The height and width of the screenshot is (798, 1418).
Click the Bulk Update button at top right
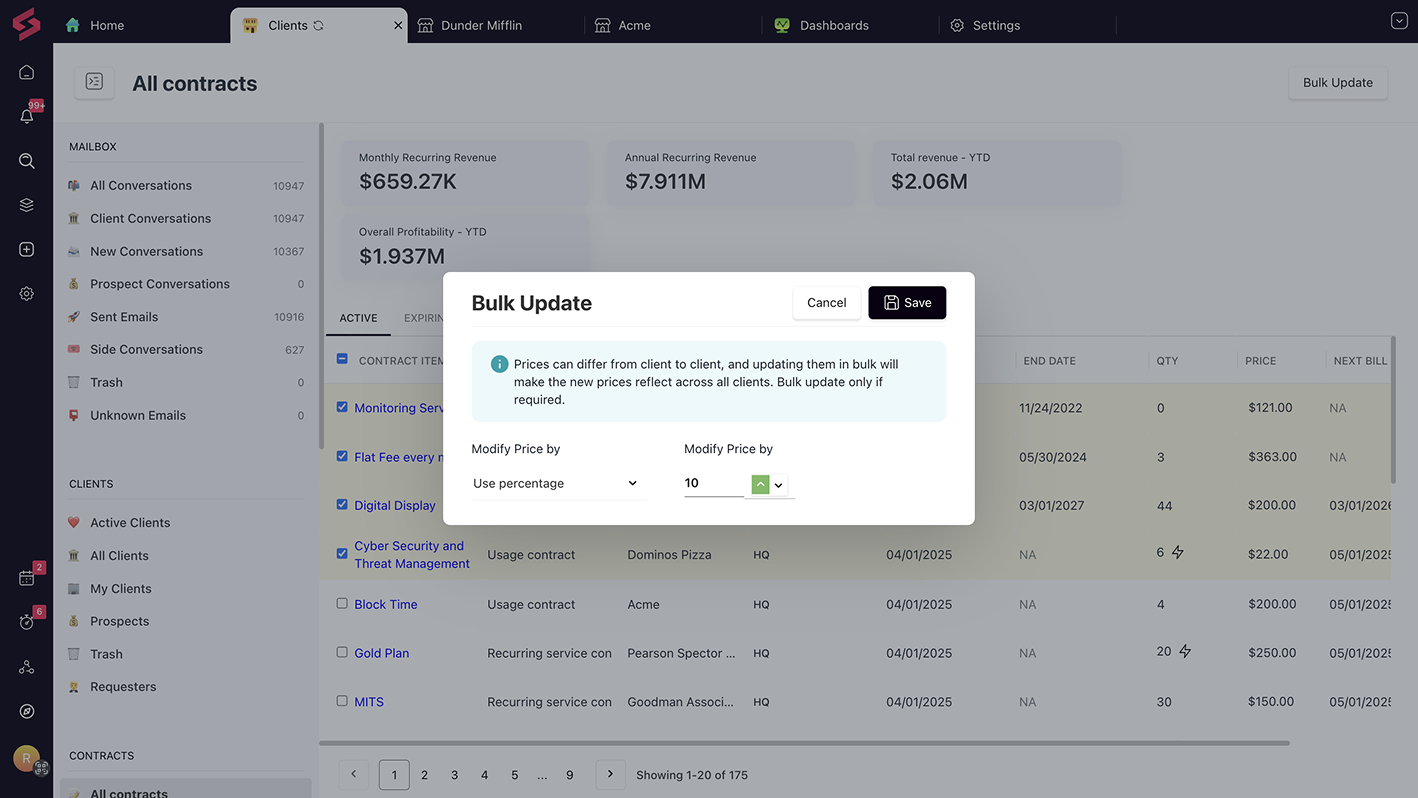[1338, 83]
